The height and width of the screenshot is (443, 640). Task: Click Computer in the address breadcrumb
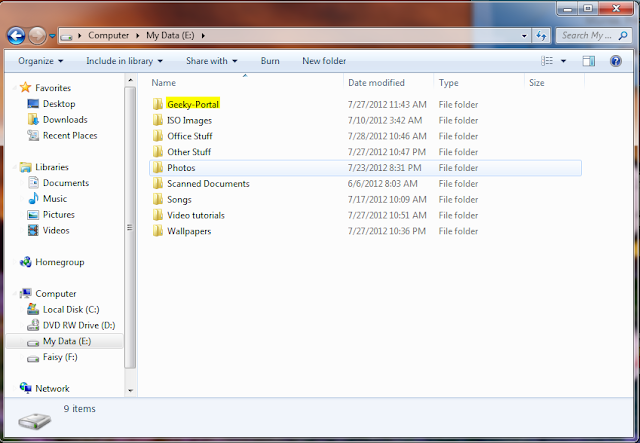[x=108, y=36]
